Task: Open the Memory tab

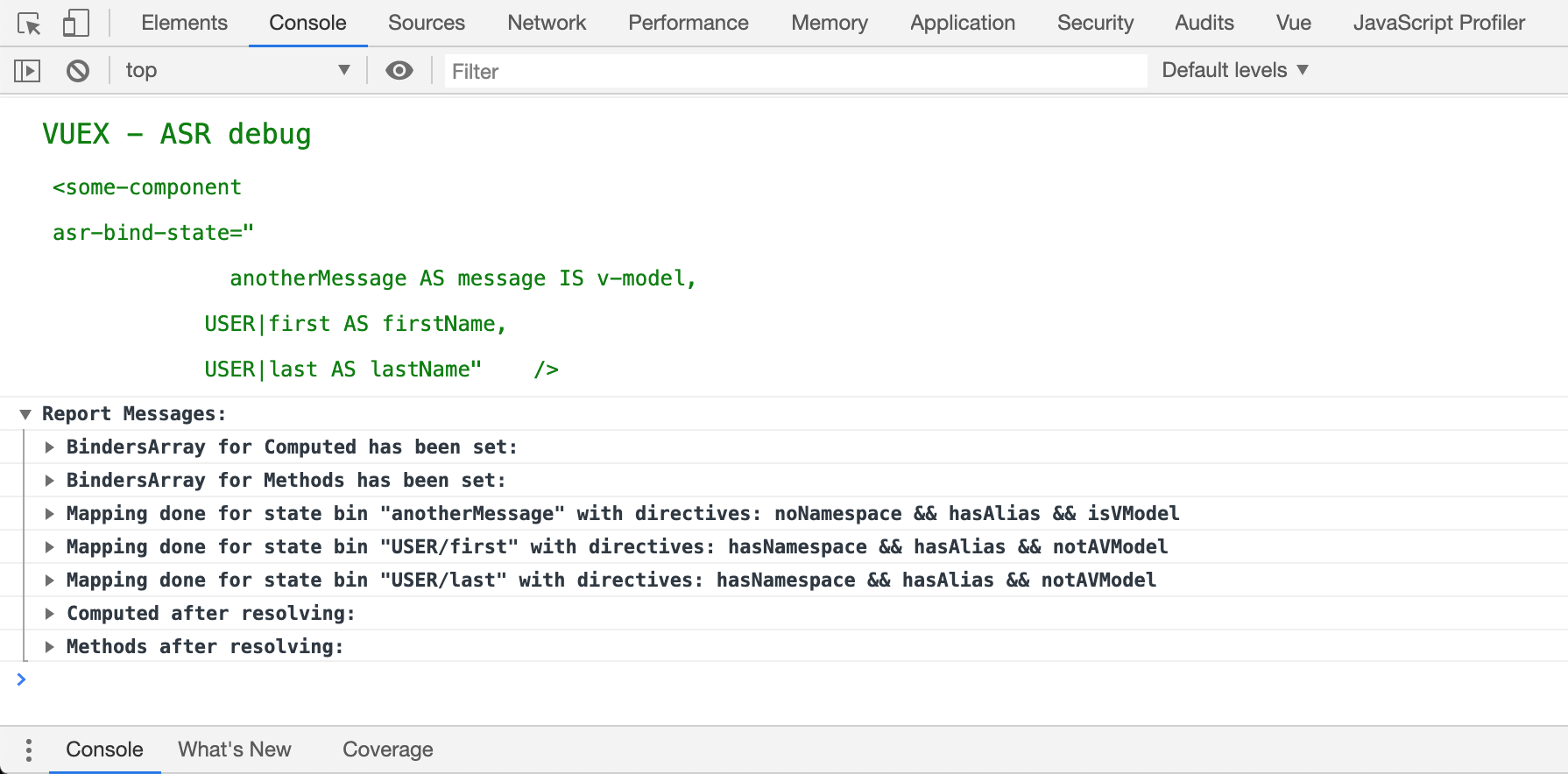Action: [830, 23]
